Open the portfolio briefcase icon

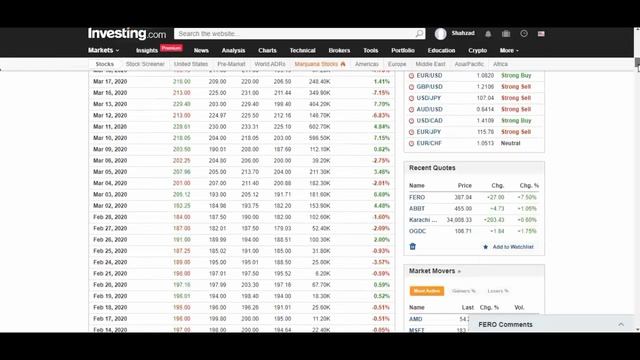(506, 34)
